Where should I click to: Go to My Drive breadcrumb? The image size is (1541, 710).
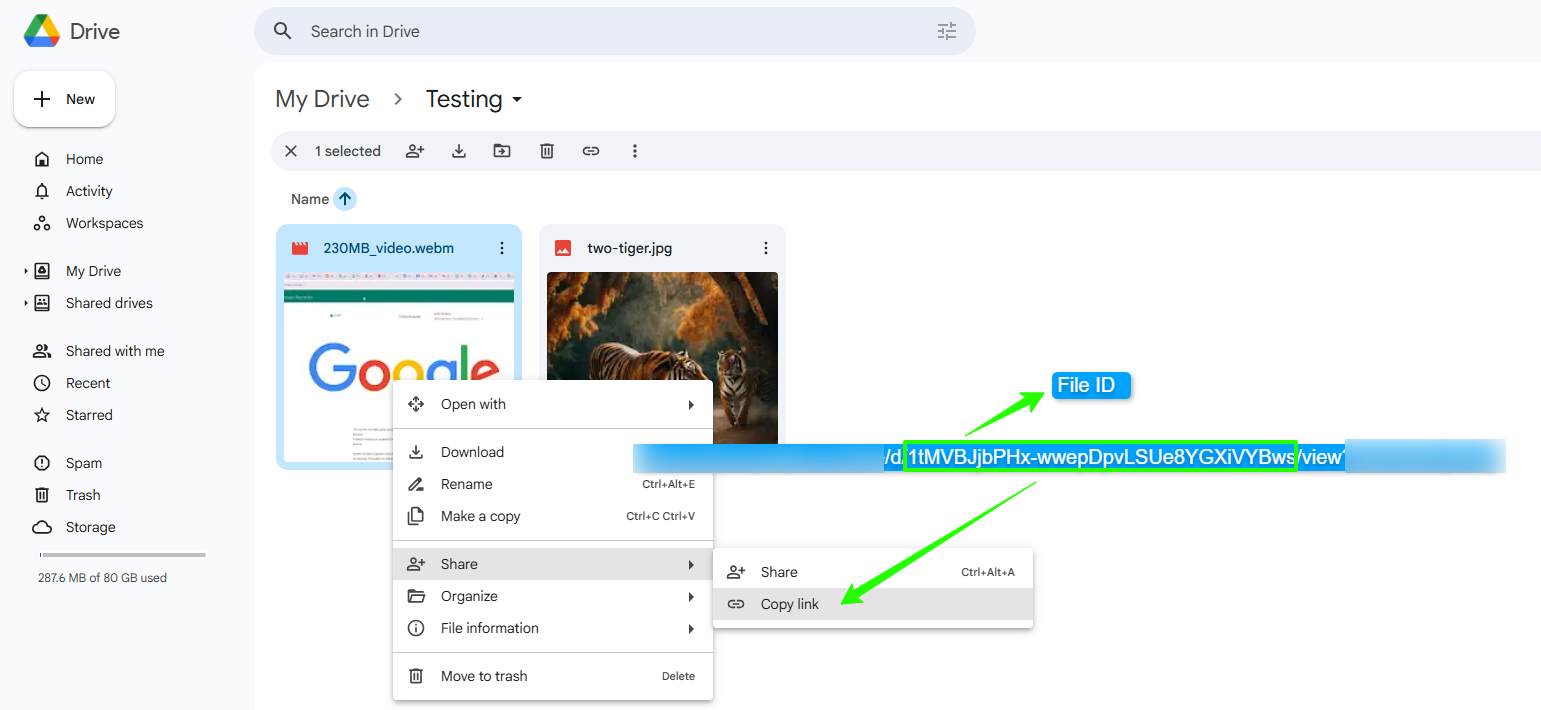[322, 99]
